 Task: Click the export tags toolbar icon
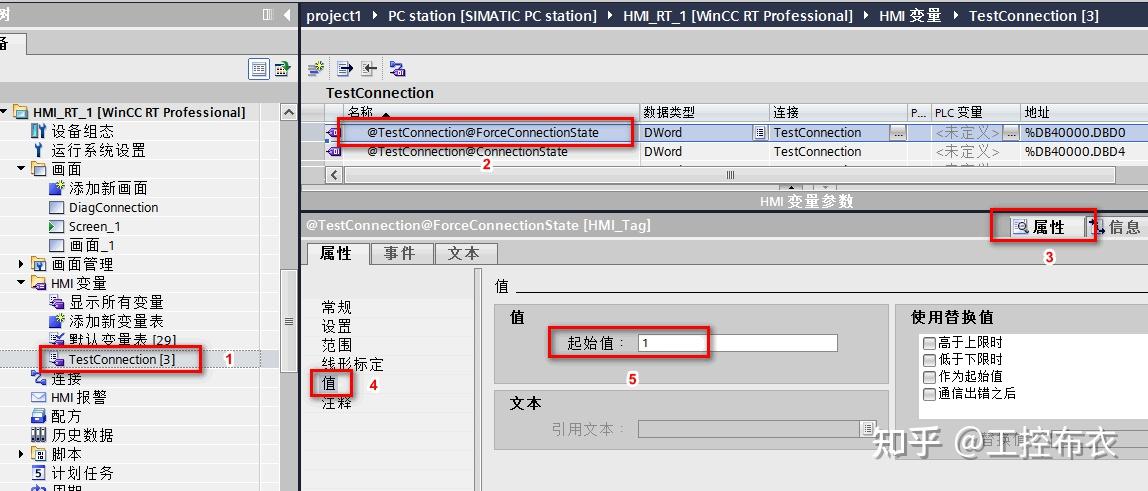(345, 69)
